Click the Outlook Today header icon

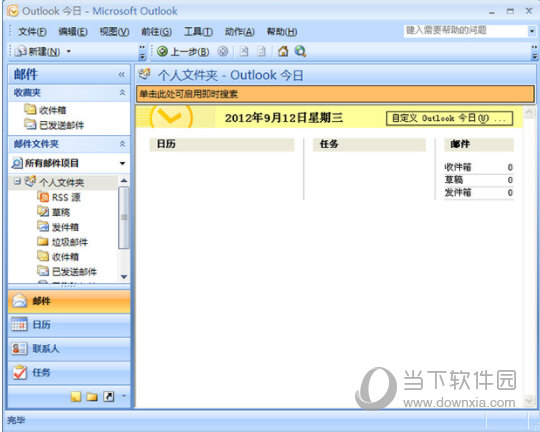(x=145, y=74)
